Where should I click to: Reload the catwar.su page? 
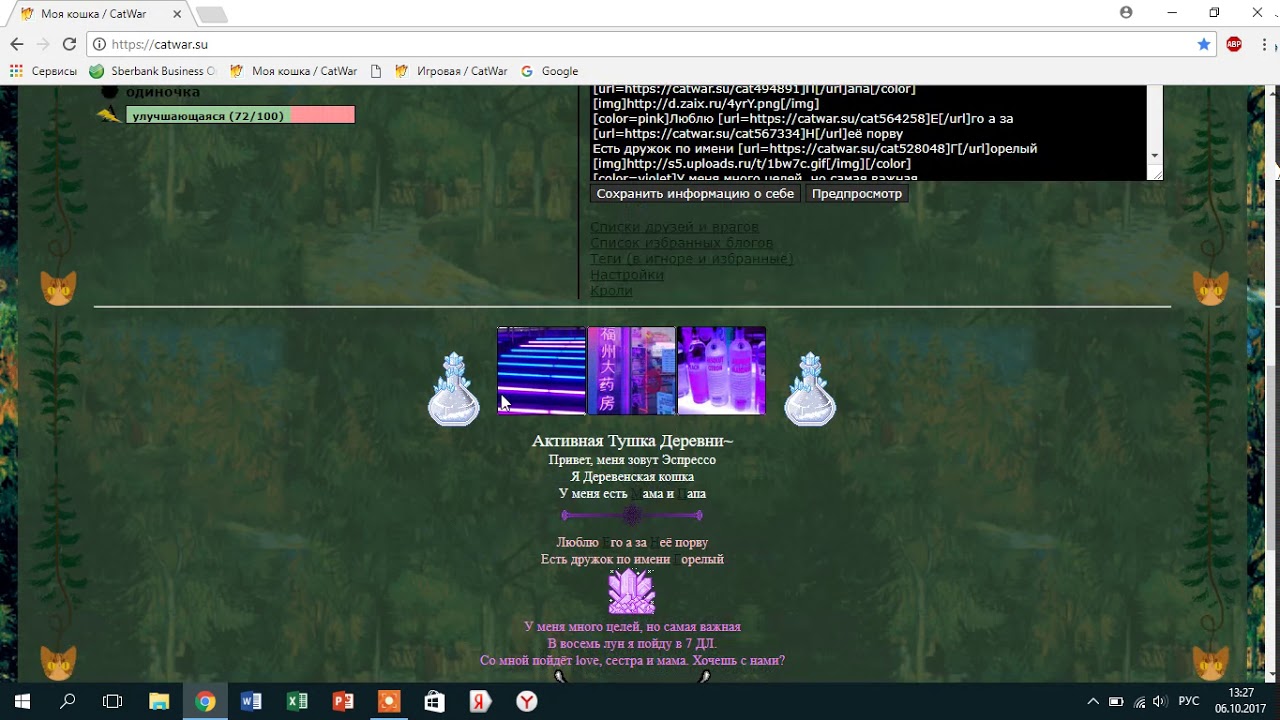click(69, 44)
